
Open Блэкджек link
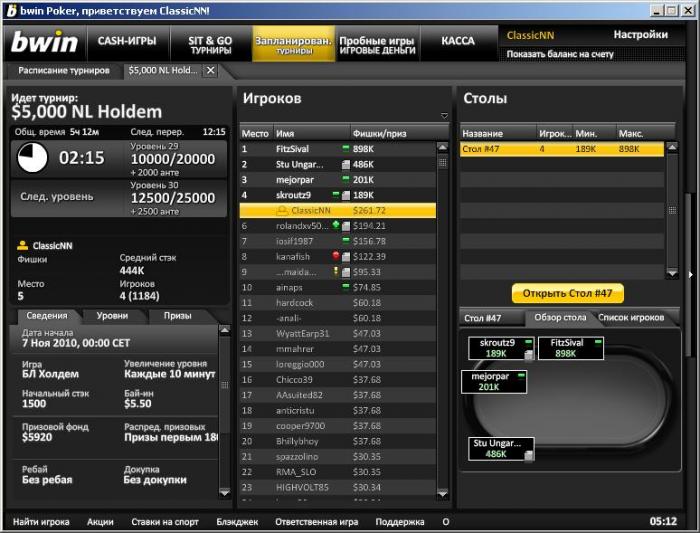[x=237, y=521]
